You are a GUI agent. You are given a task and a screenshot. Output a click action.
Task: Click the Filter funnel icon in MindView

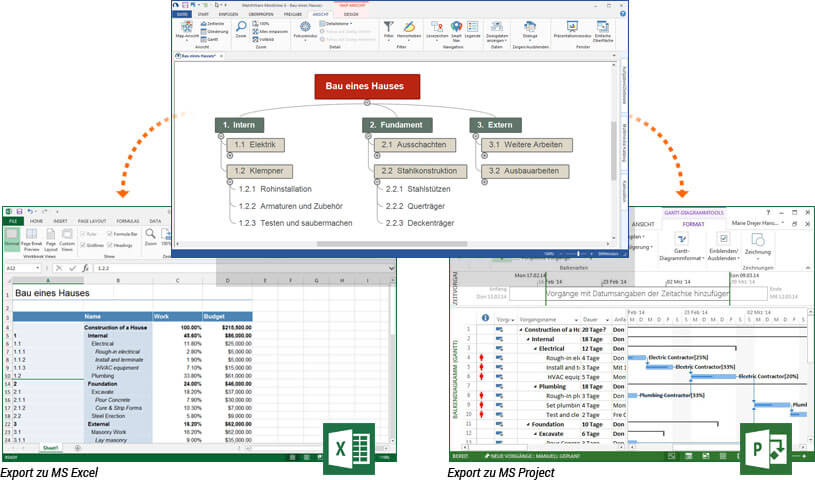(x=388, y=29)
